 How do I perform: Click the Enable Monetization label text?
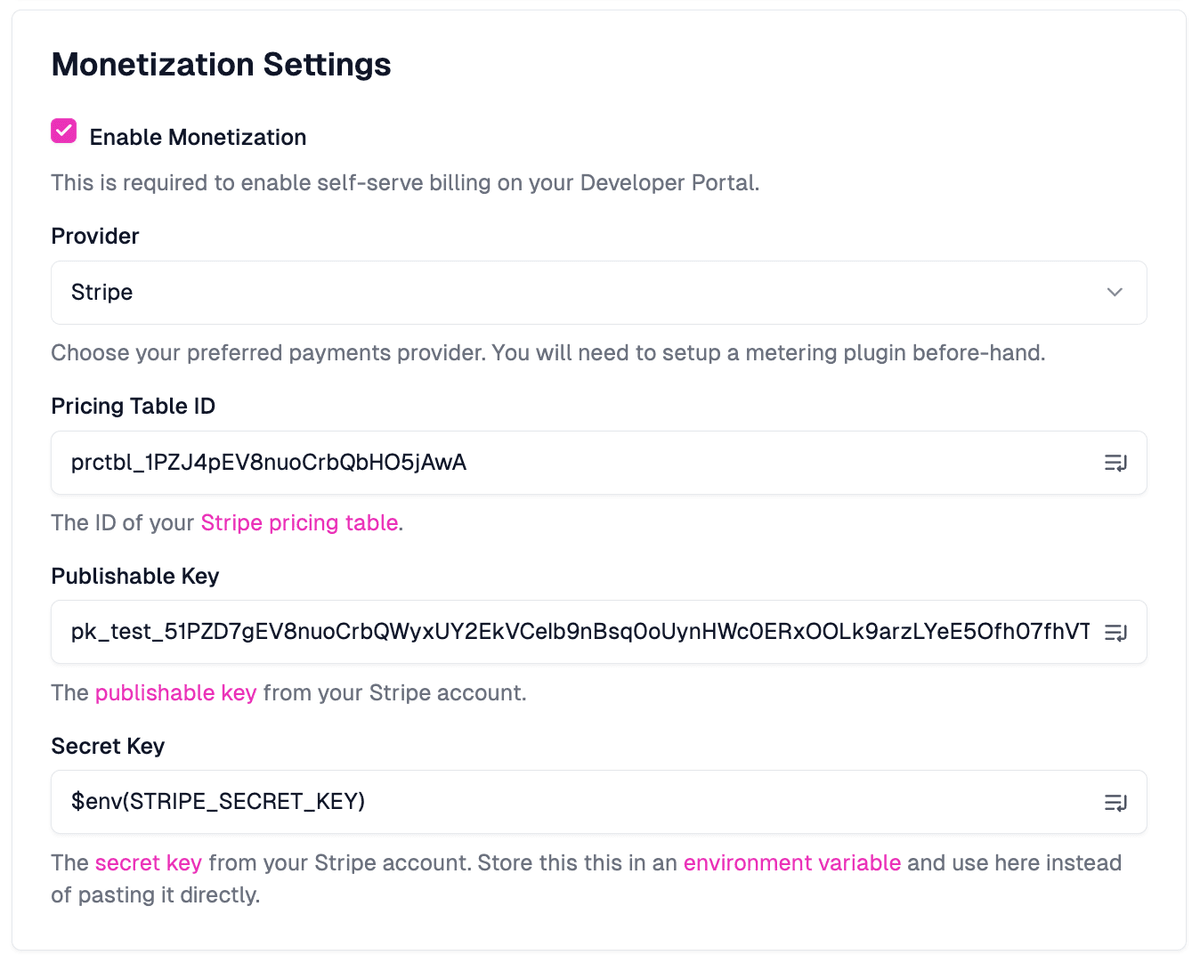[197, 137]
